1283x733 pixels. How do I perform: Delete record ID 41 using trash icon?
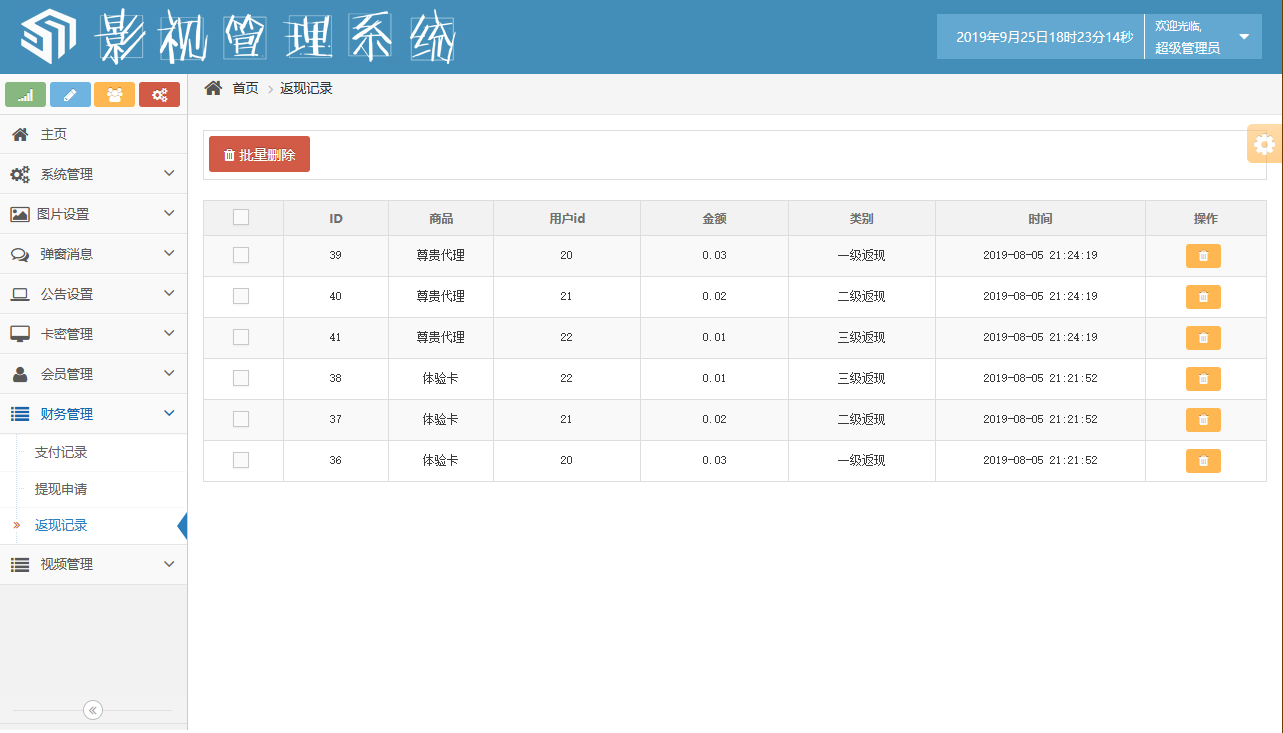1203,338
